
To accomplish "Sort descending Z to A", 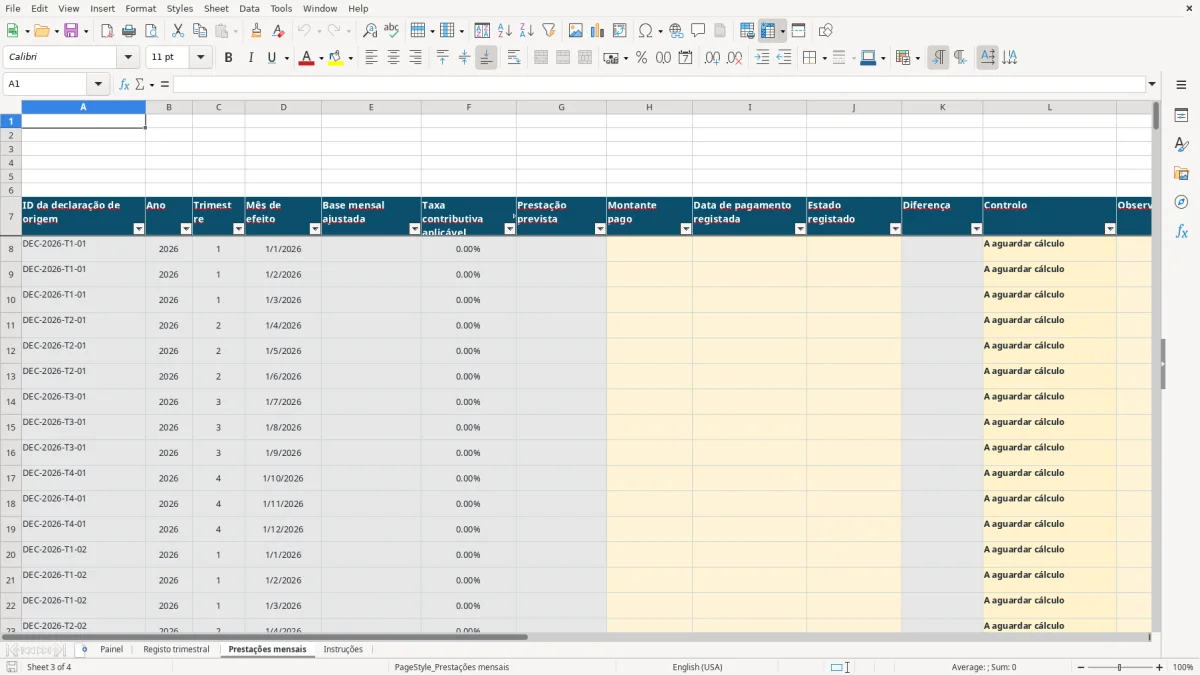I will (527, 31).
